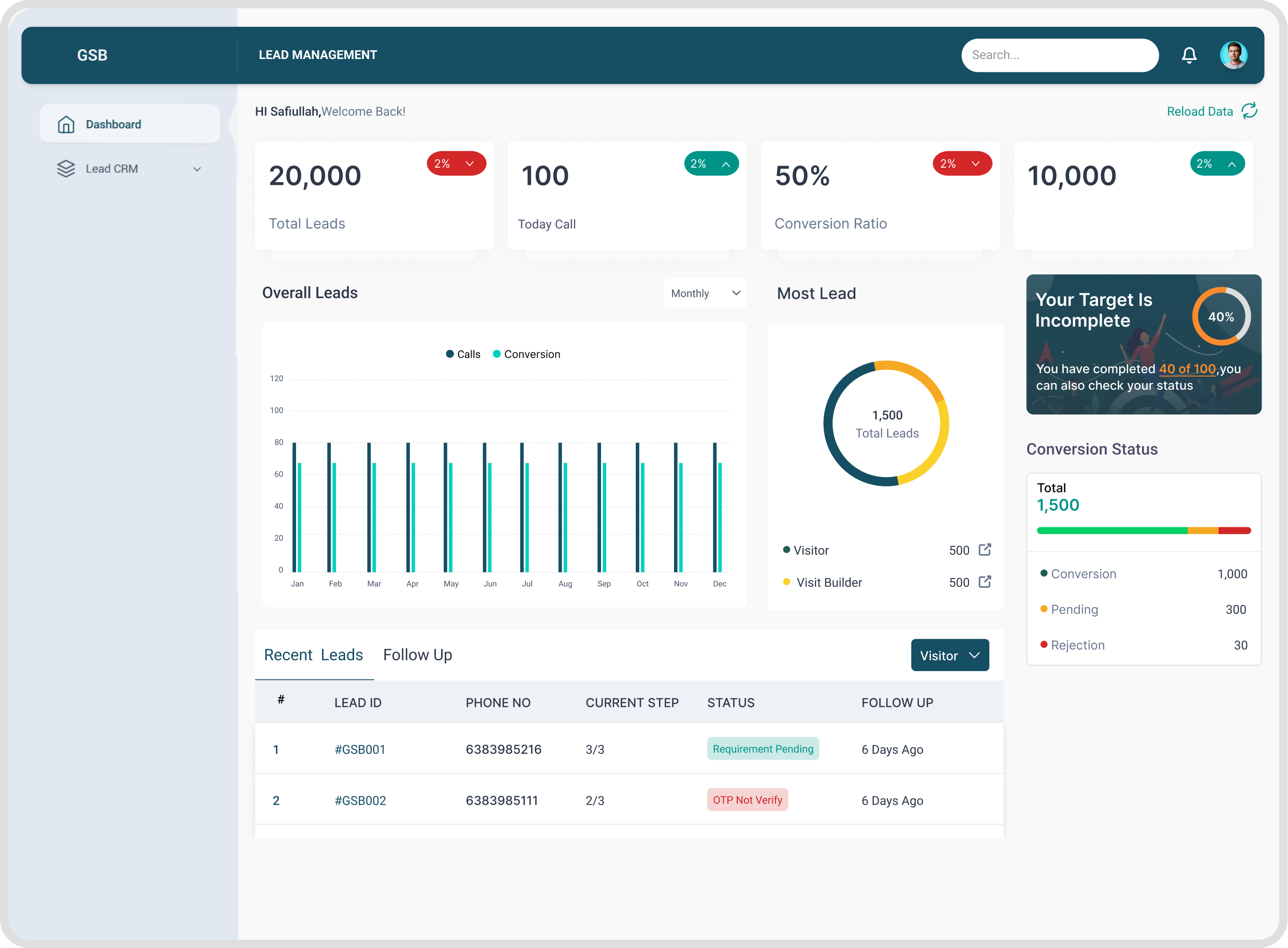
Task: Click the Reload Data refresh icon
Action: click(1249, 111)
